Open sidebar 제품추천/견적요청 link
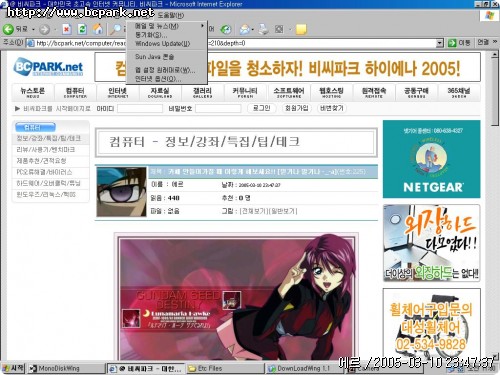500x375 pixels. tap(41, 161)
